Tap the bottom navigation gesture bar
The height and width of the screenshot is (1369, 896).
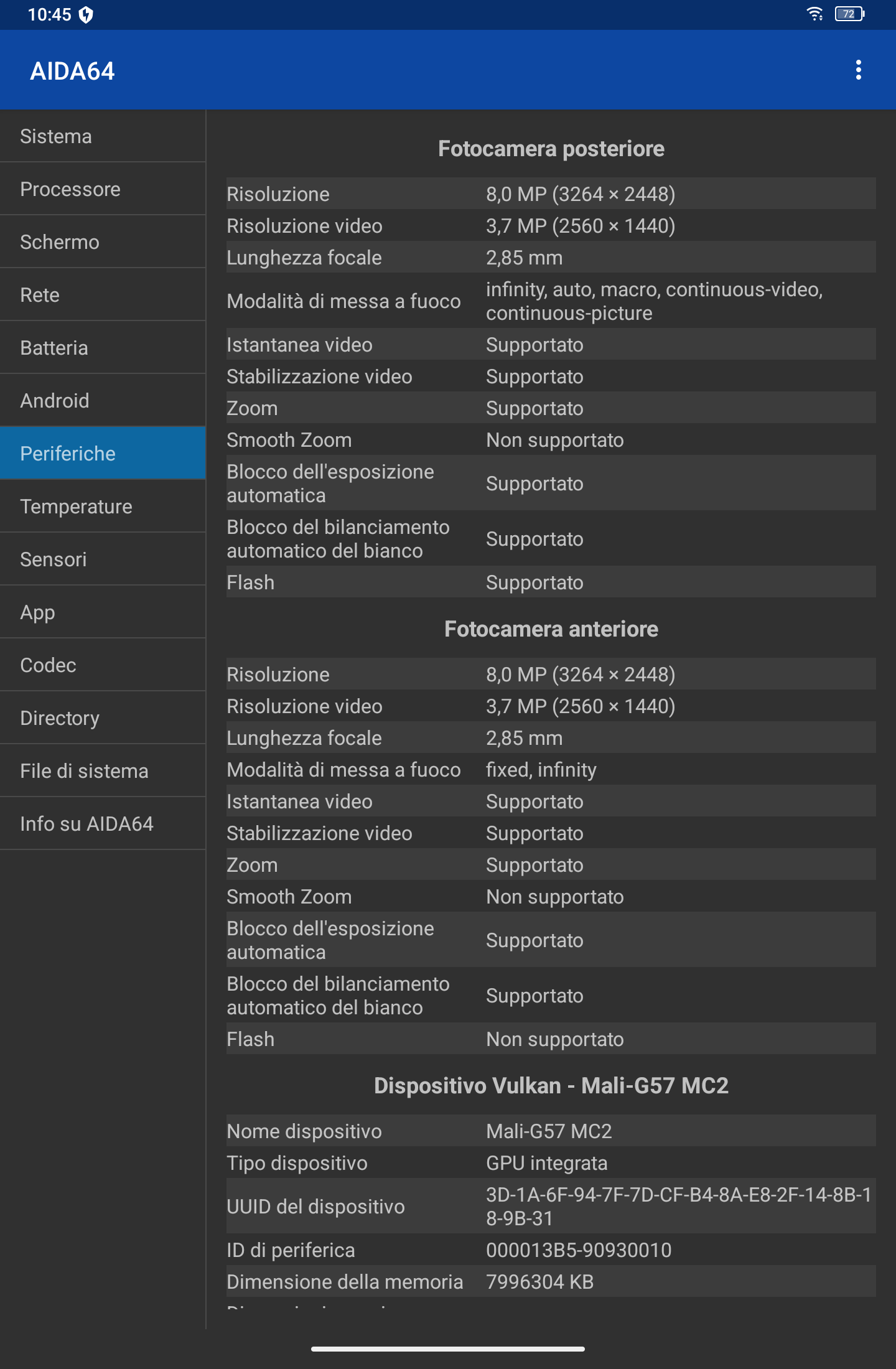[x=448, y=1348]
